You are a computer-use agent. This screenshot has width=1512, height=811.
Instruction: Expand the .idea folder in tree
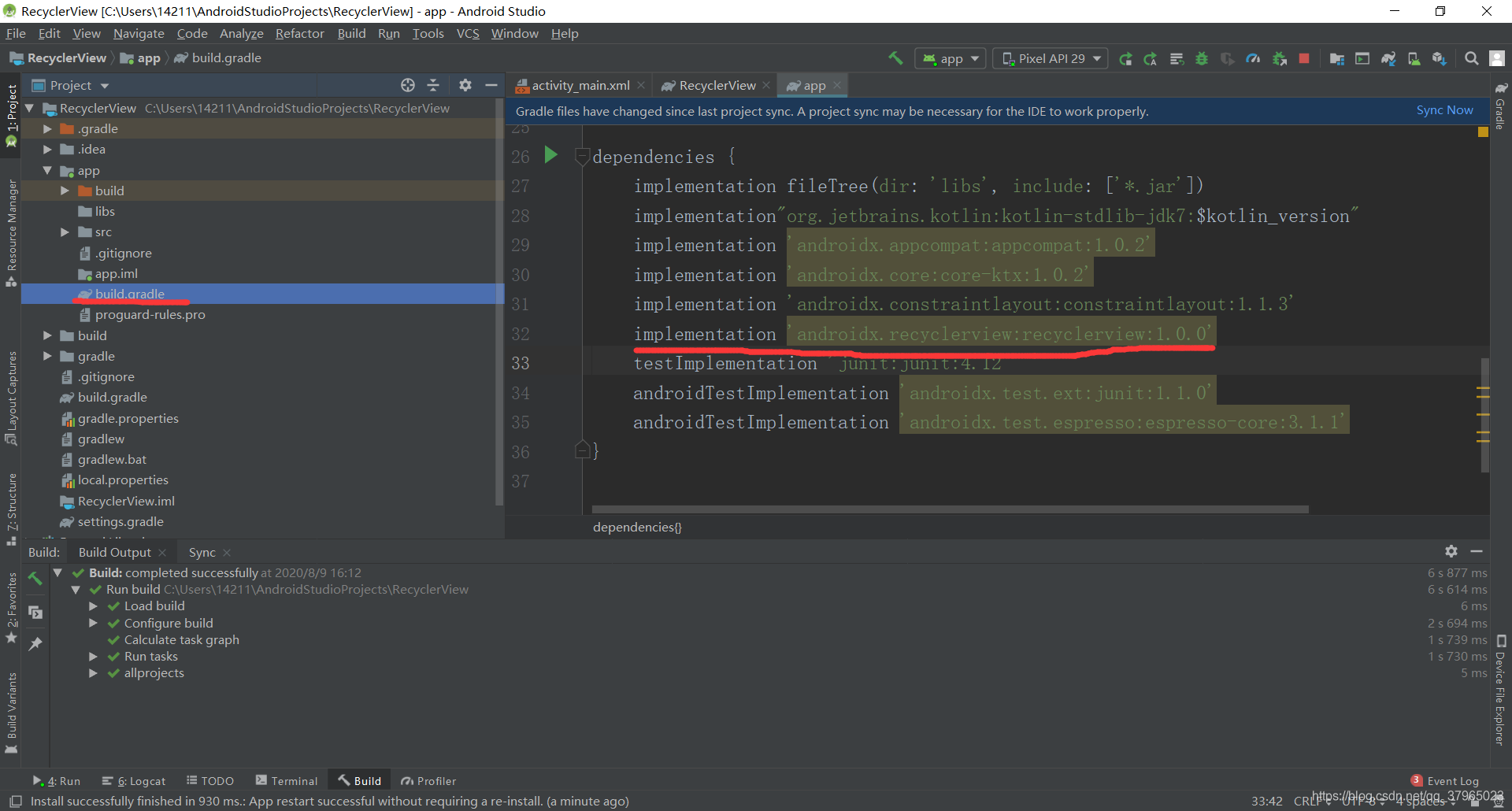48,149
